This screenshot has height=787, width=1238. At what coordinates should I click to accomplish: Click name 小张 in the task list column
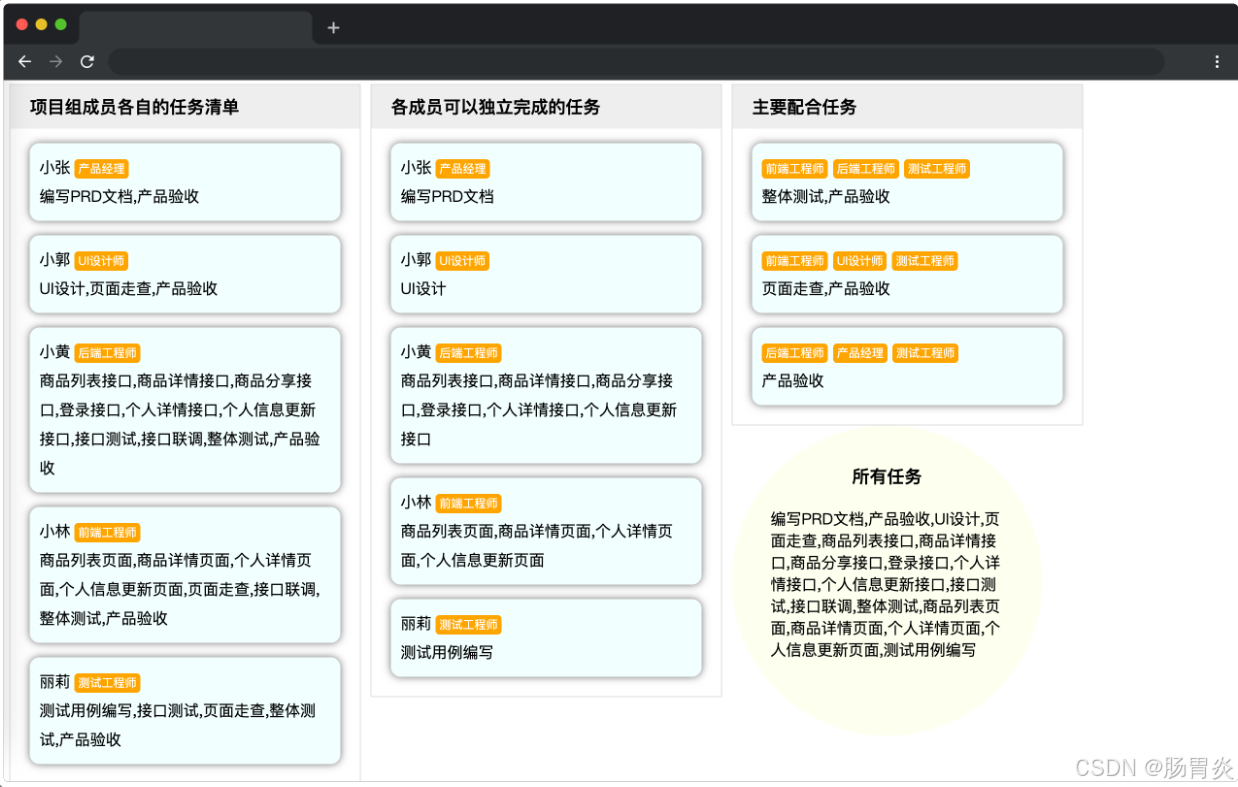click(55, 168)
